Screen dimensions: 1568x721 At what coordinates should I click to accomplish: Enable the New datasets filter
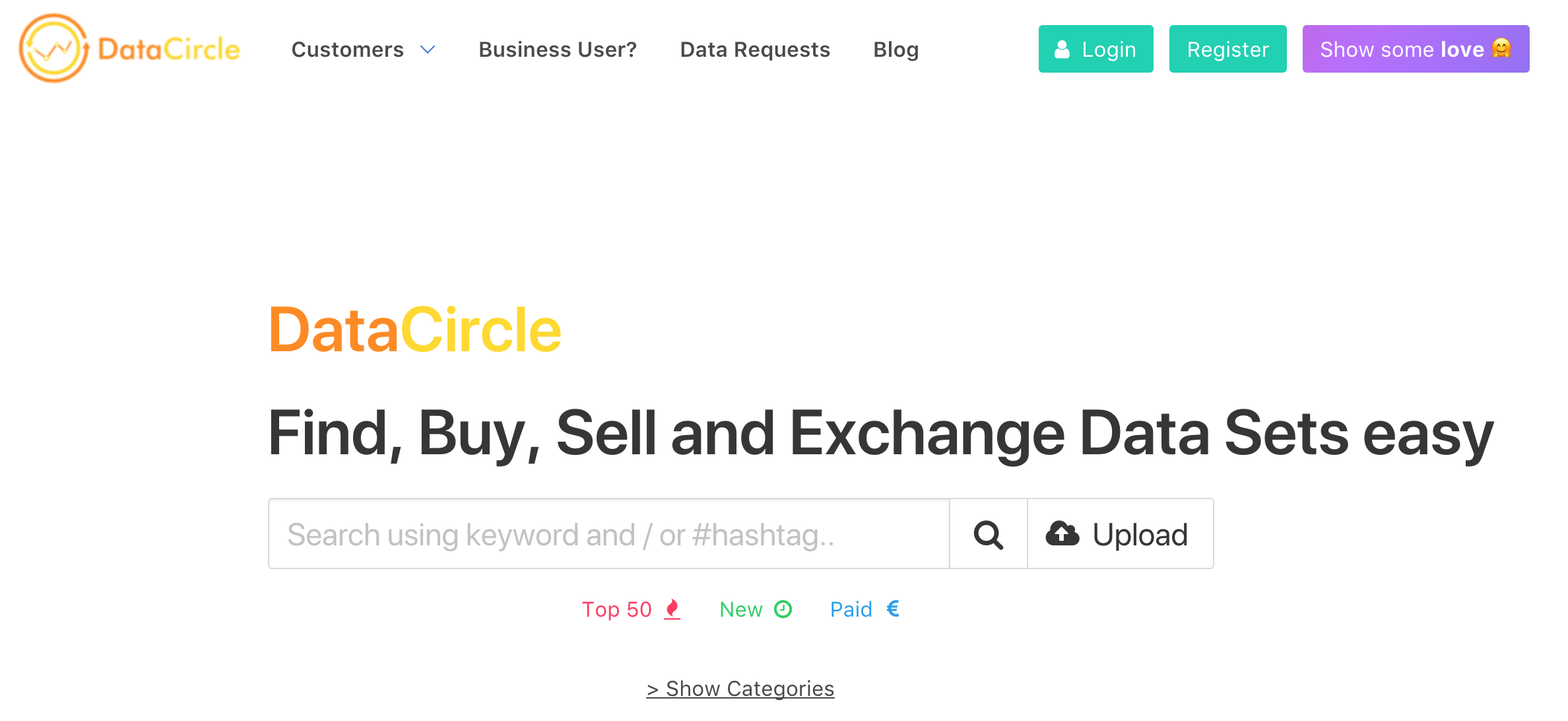(740, 609)
